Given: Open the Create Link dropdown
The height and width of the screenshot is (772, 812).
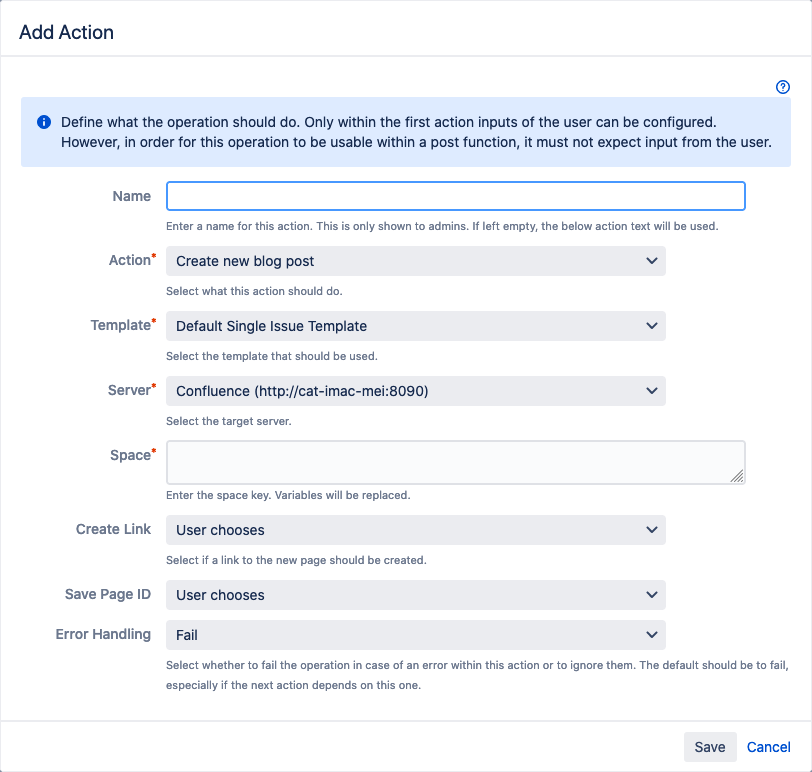Looking at the screenshot, I should [415, 530].
